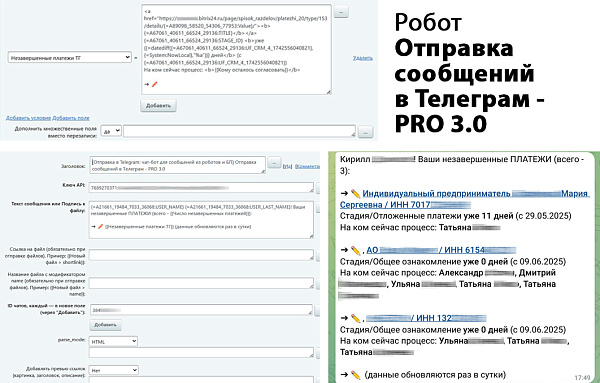Click the pencil emoji inside the message text textarea
This screenshot has height=383, width=600.
(100, 227)
